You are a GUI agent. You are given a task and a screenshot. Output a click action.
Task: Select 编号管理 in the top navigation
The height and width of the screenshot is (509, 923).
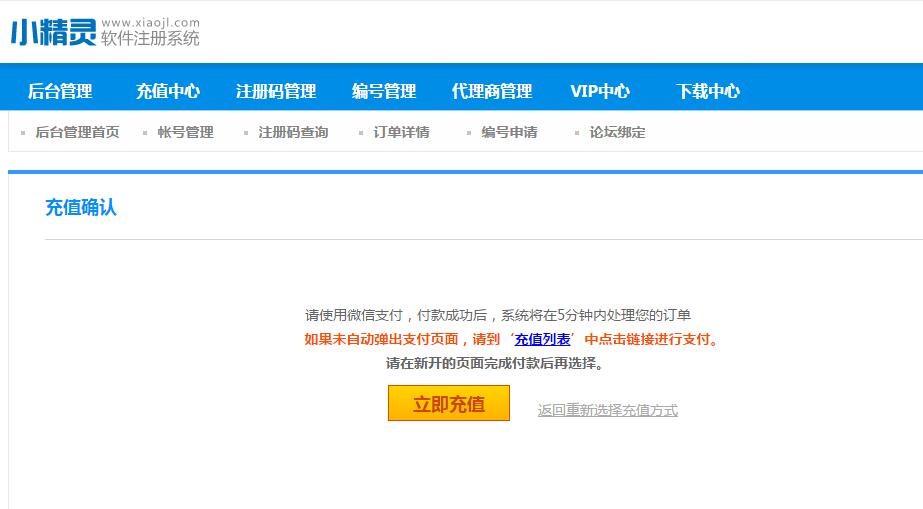click(x=384, y=91)
